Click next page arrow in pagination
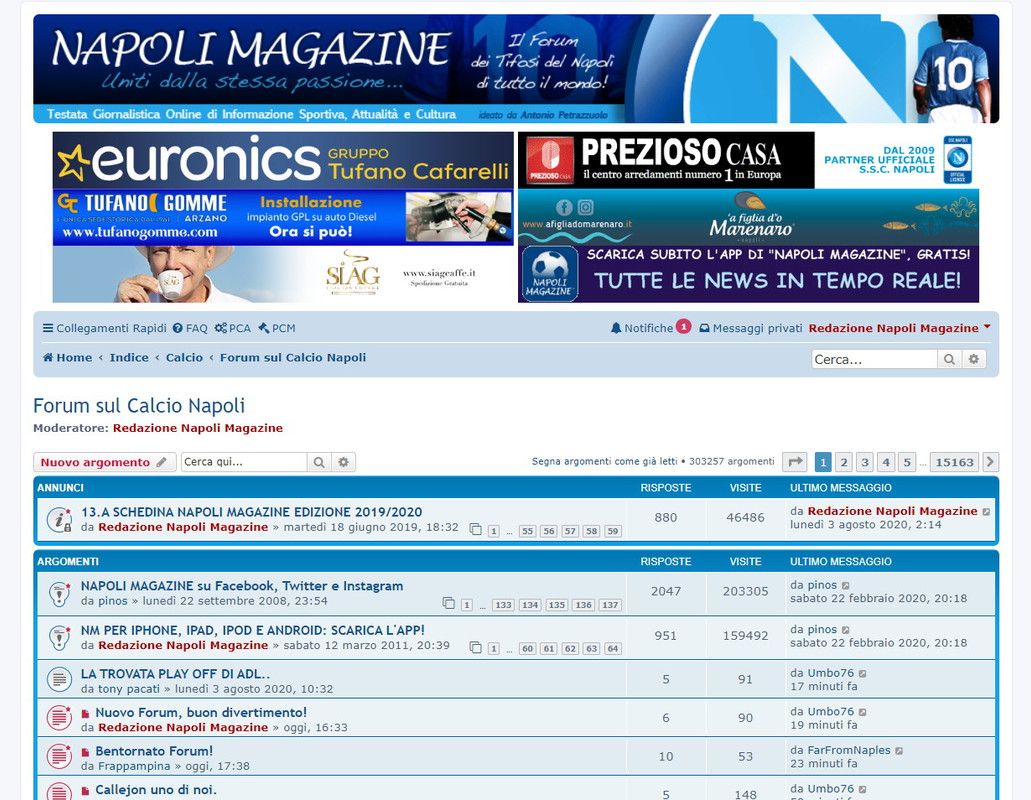Screen dimensions: 1031x800 991,462
